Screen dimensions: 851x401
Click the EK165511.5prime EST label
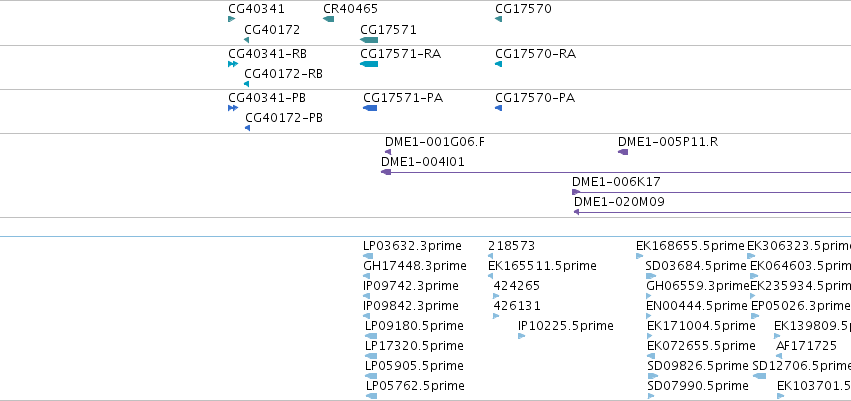pyautogui.click(x=542, y=266)
